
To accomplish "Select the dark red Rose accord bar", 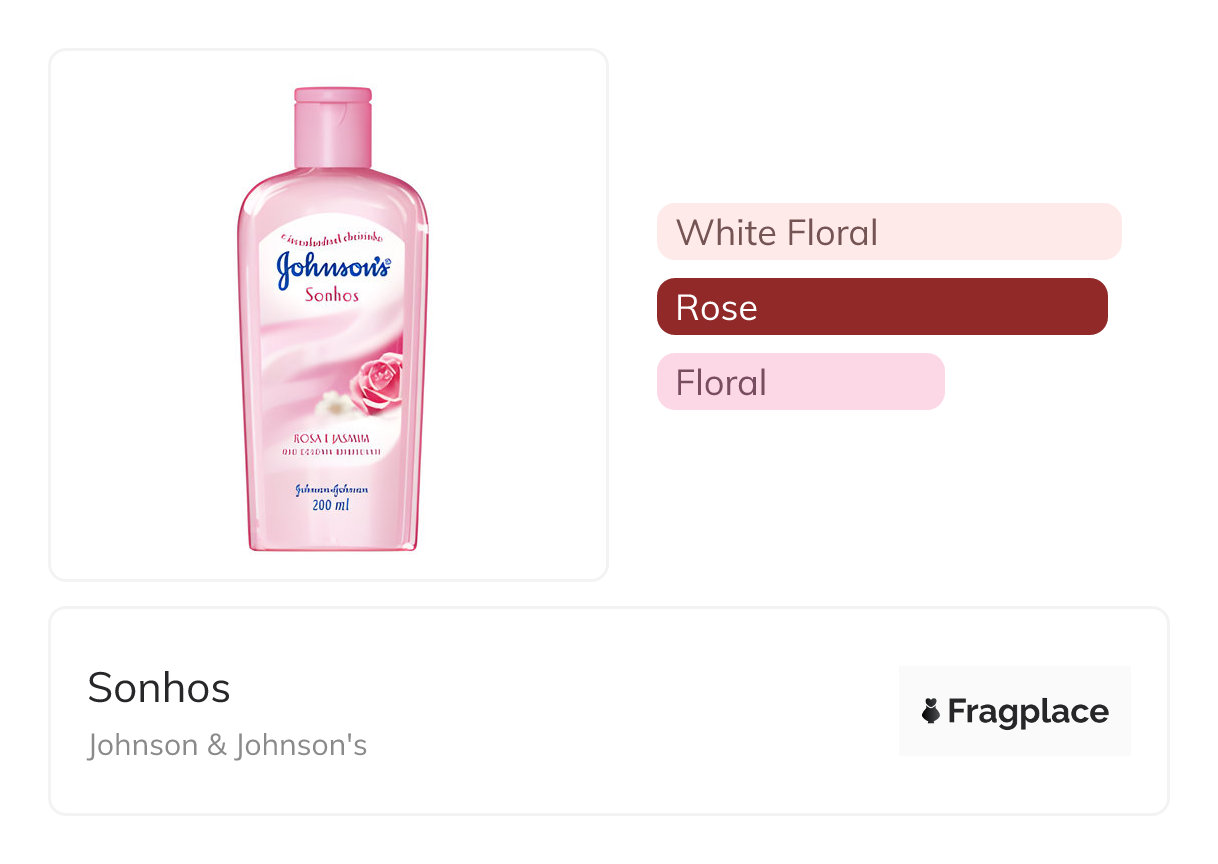I will coord(881,307).
